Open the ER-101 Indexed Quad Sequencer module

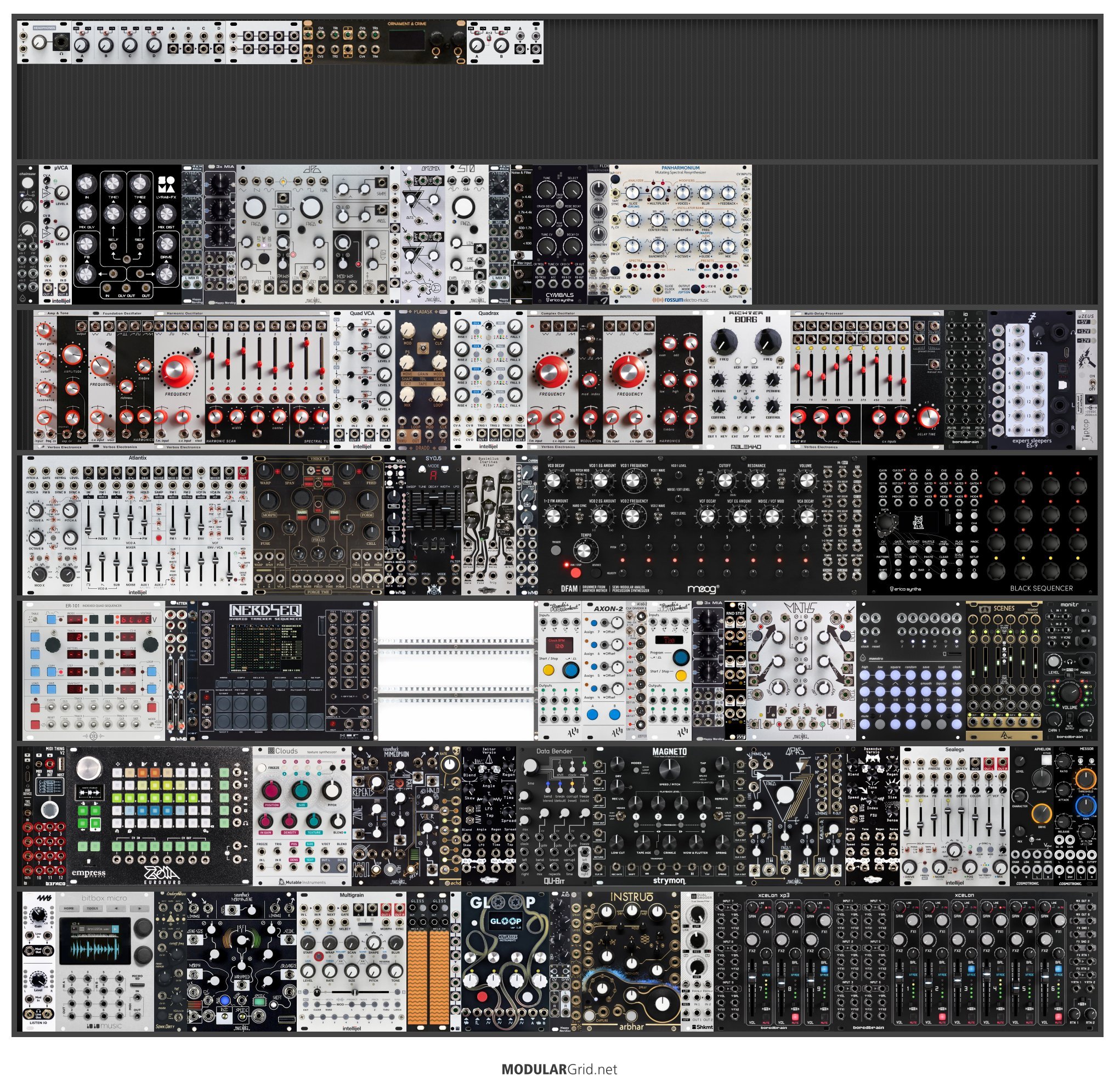[94, 670]
